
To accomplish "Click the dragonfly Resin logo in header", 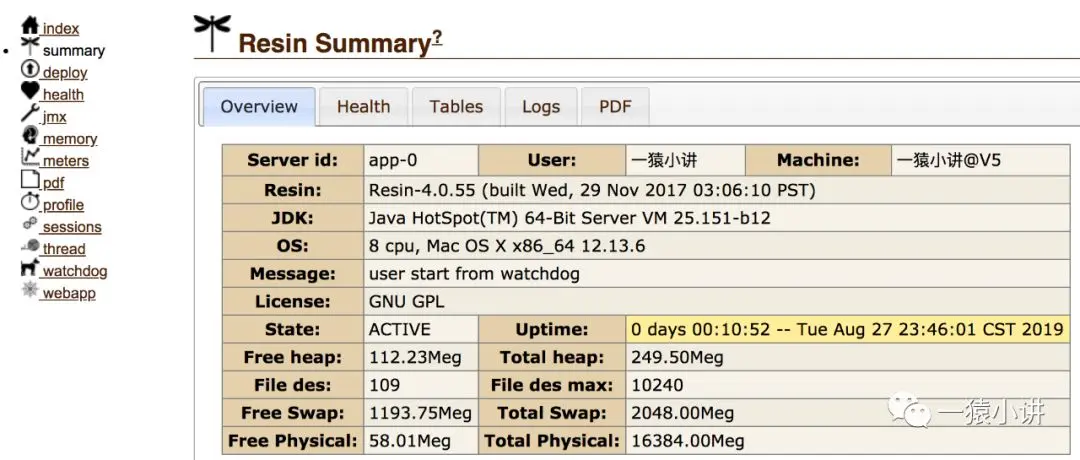I will pos(211,32).
